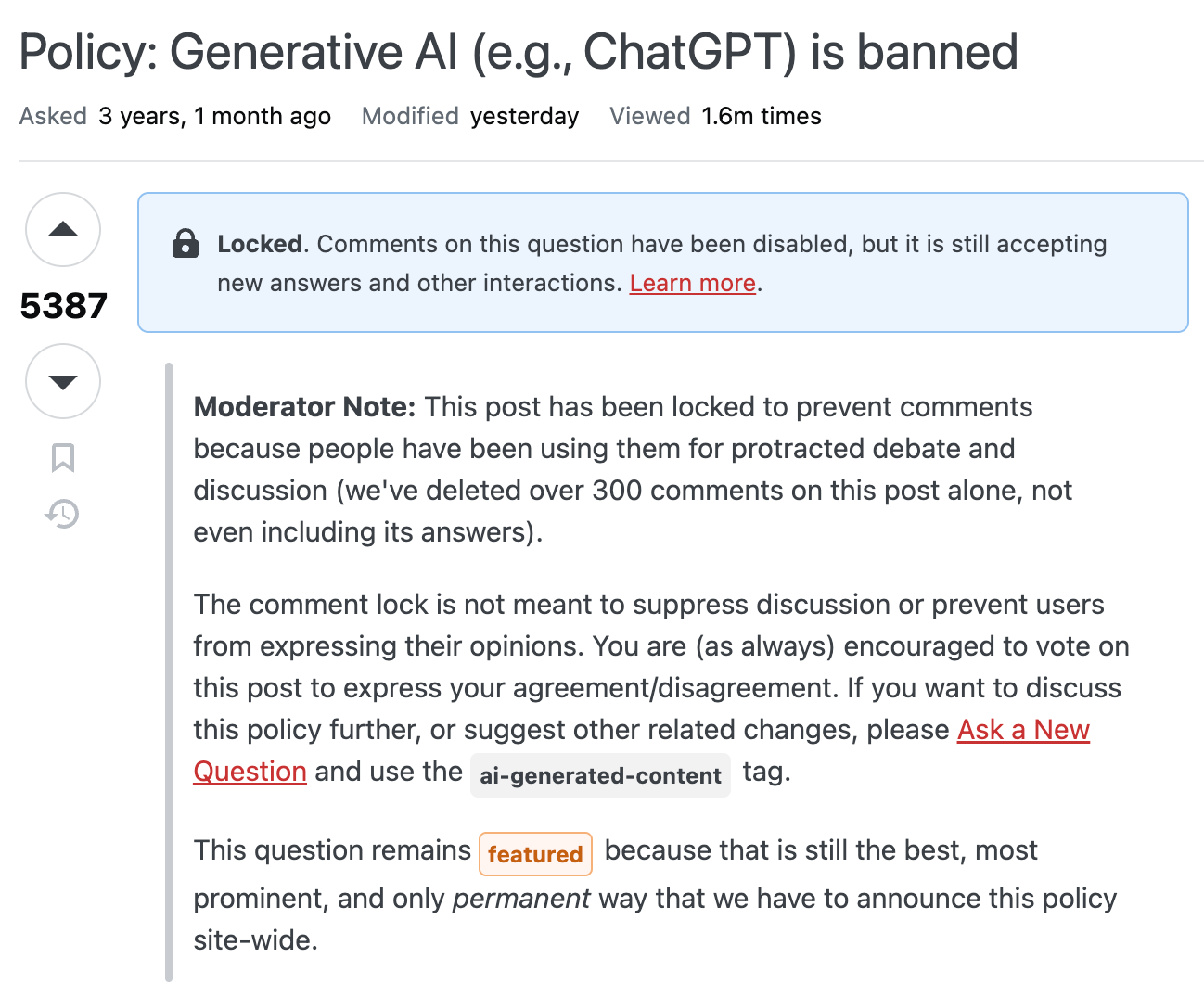The image size is (1204, 996).
Task: Click the Viewed 1.6m times stat
Action: [761, 116]
